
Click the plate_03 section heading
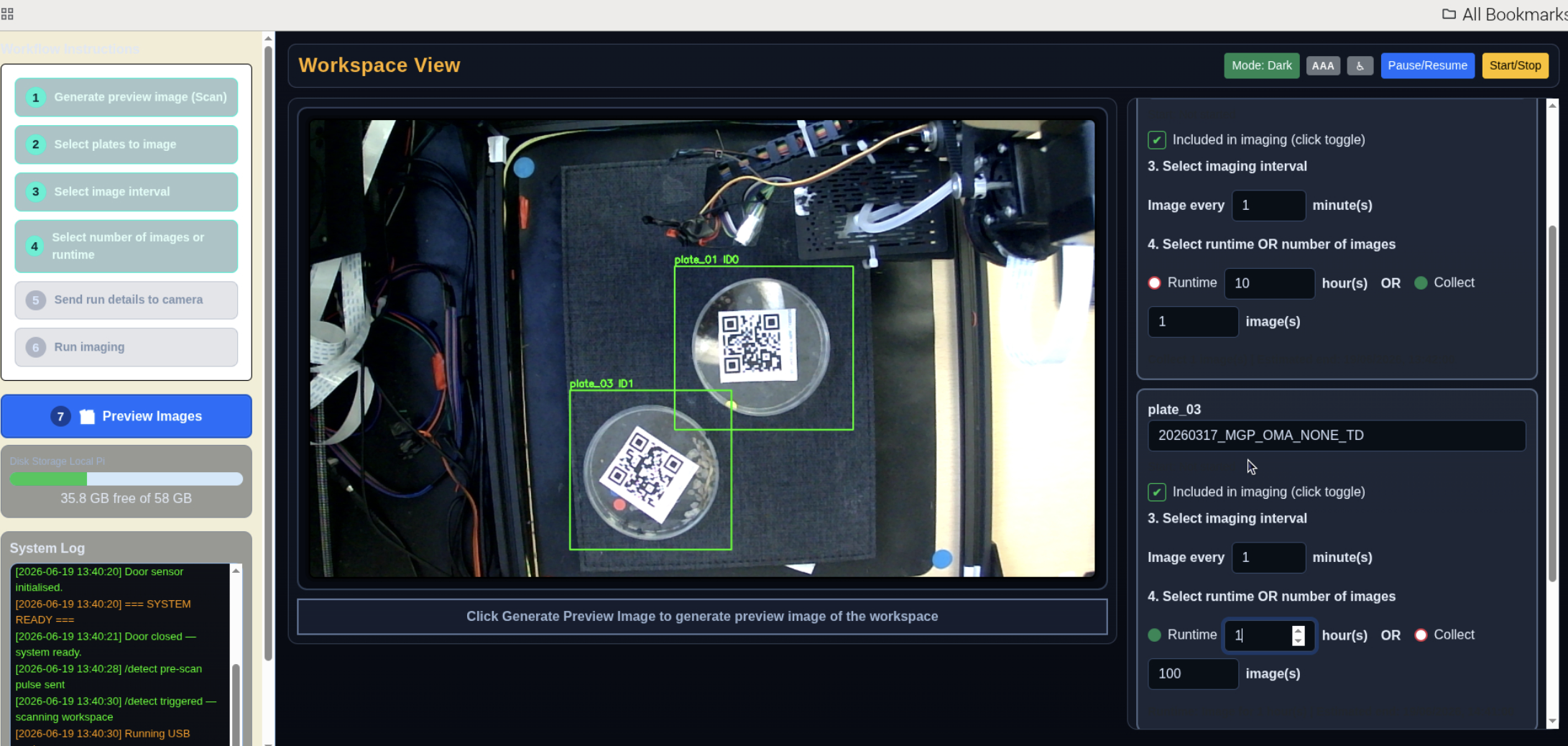coord(1174,410)
